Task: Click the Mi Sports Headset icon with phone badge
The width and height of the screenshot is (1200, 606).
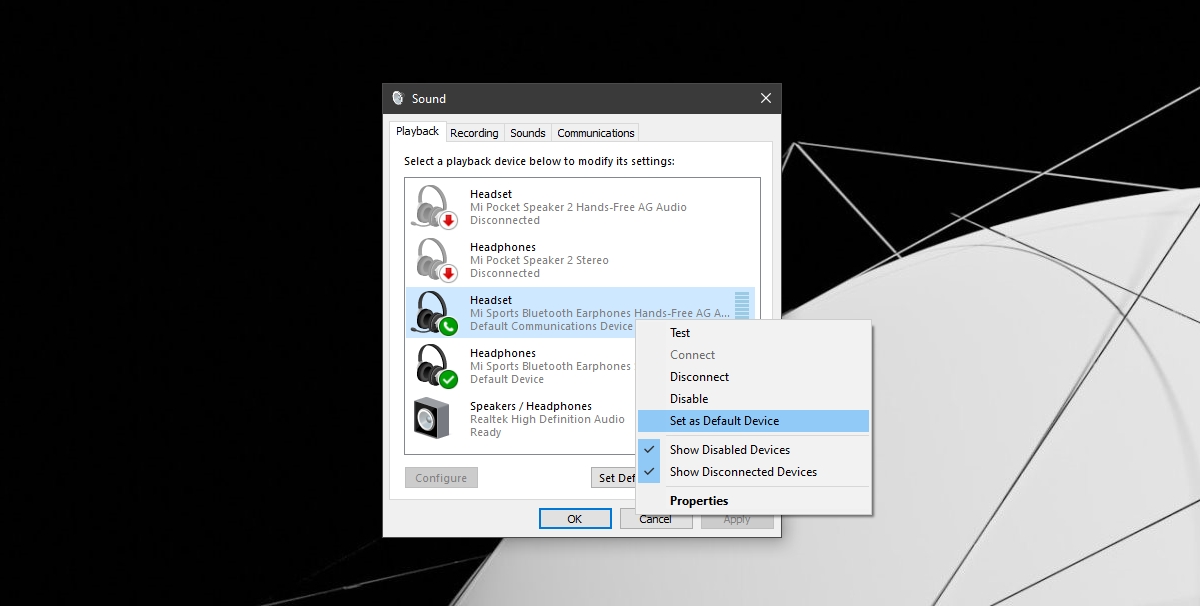Action: click(435, 313)
